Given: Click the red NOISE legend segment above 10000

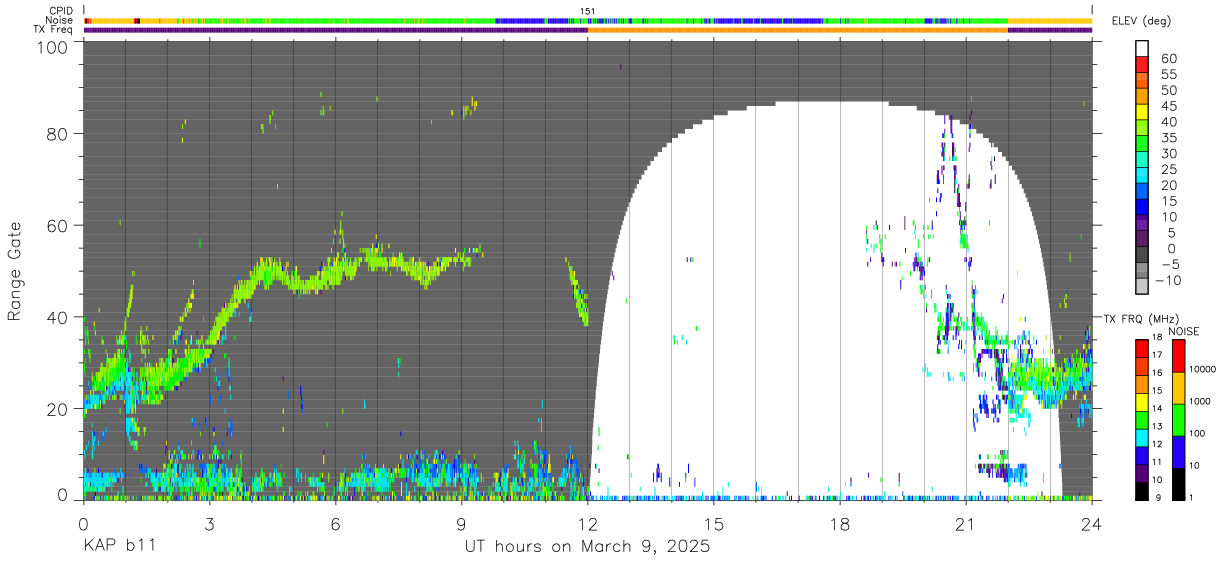Looking at the screenshot, I should point(1180,355).
